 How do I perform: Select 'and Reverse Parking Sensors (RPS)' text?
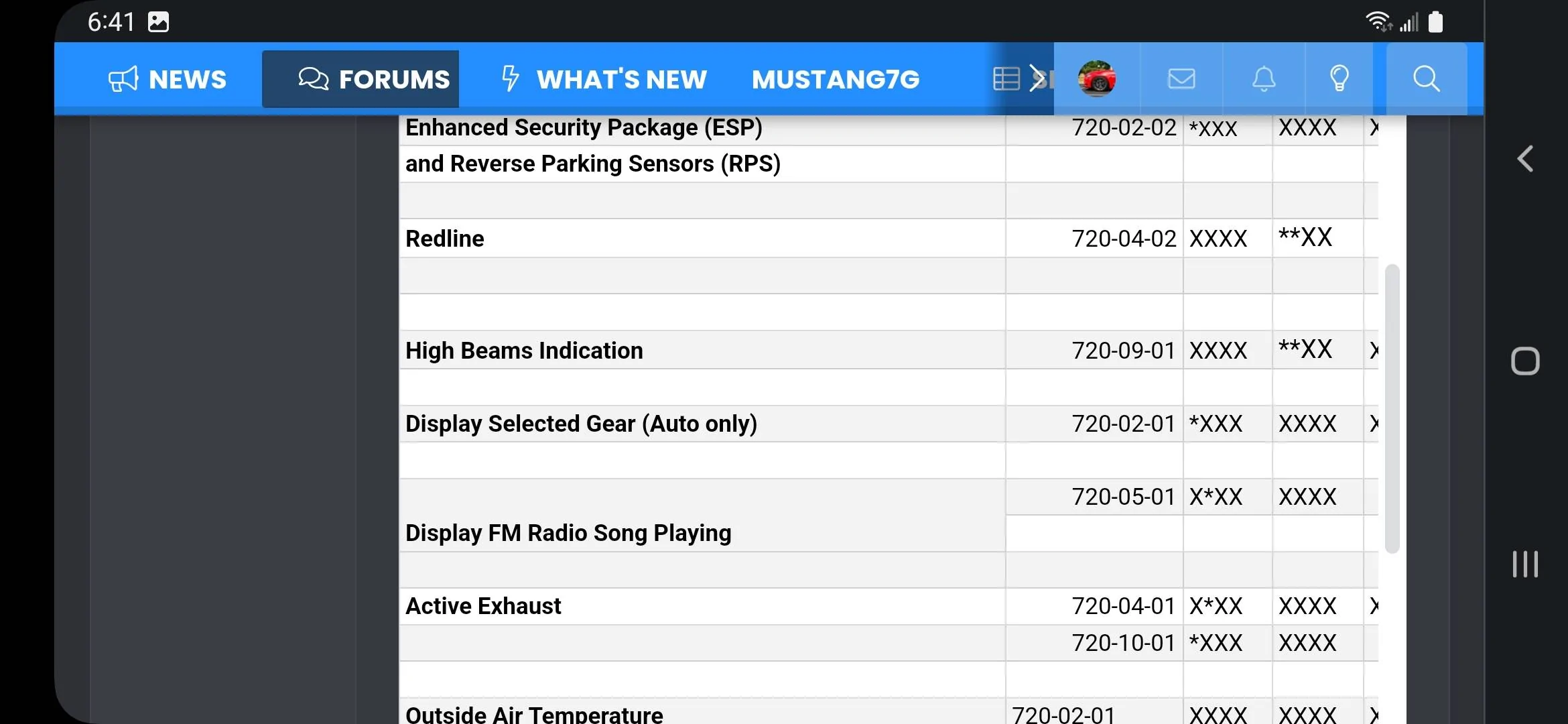click(x=593, y=164)
